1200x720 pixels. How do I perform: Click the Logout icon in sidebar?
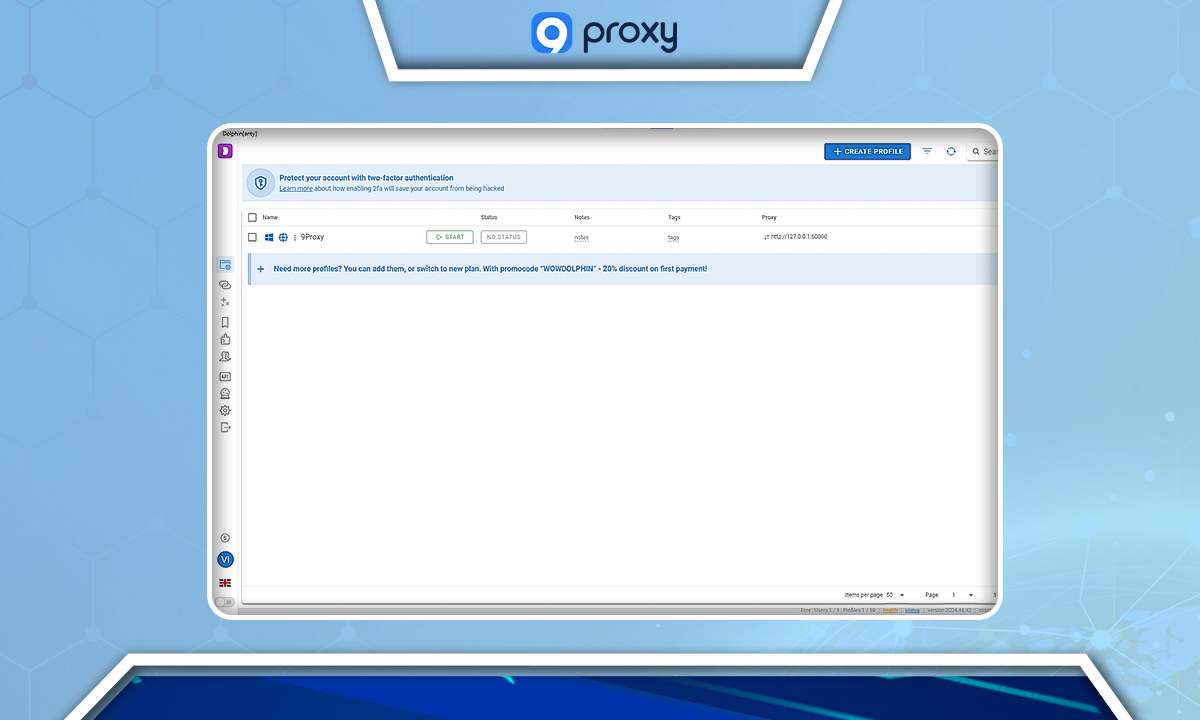pos(225,428)
